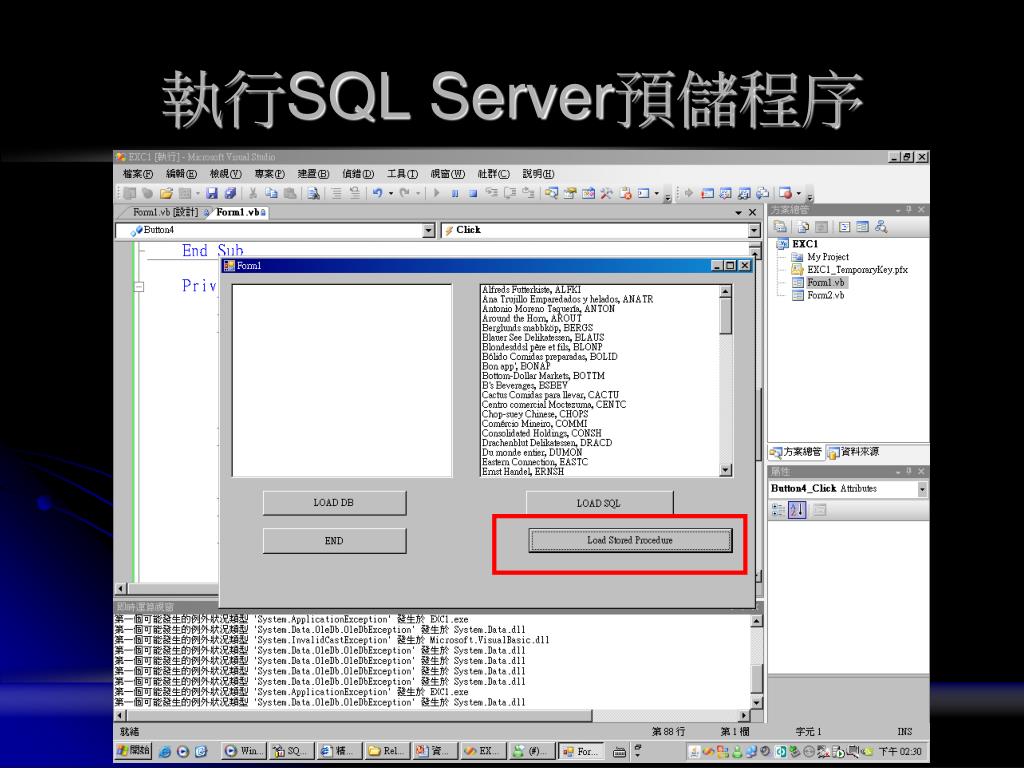Open Find in Files toolbar icon
The height and width of the screenshot is (768, 1024).
click(313, 193)
